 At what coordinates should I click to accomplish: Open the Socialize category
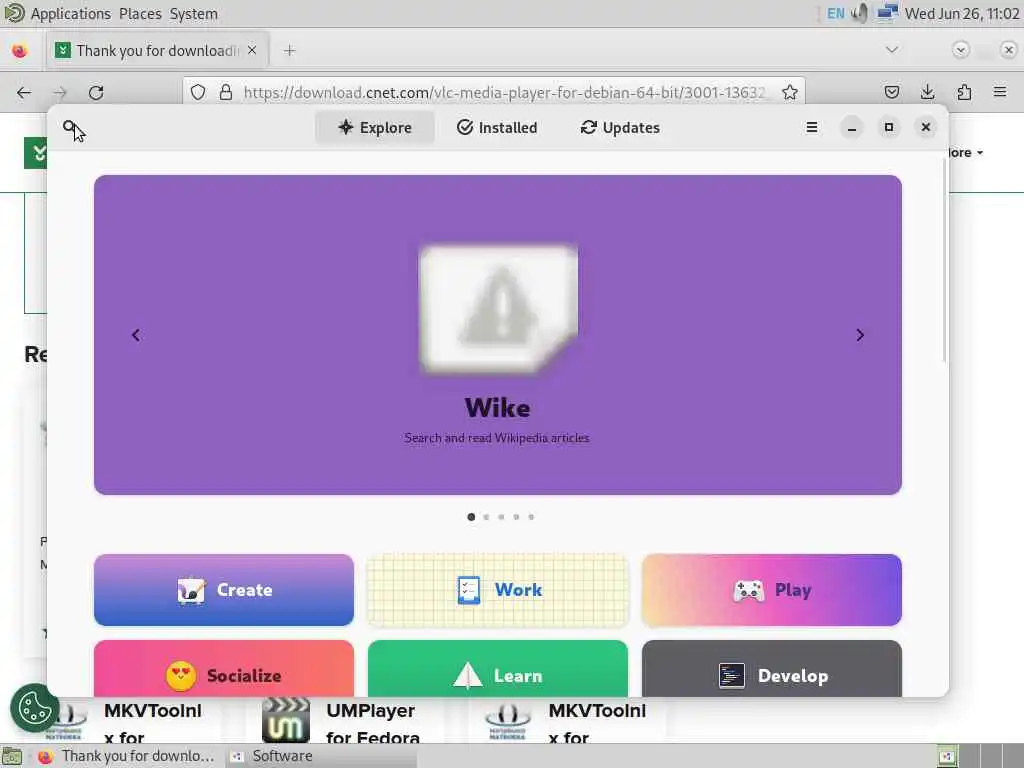click(x=224, y=669)
